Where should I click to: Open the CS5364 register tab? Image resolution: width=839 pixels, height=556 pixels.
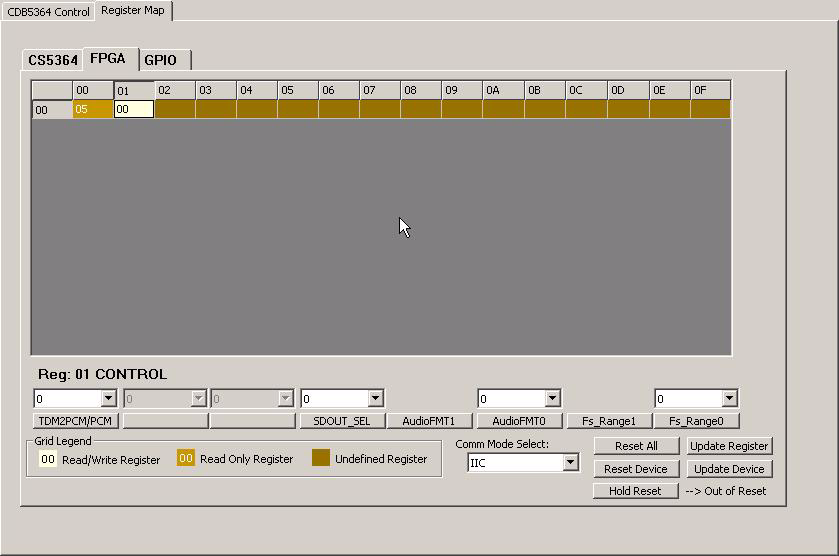coord(52,60)
